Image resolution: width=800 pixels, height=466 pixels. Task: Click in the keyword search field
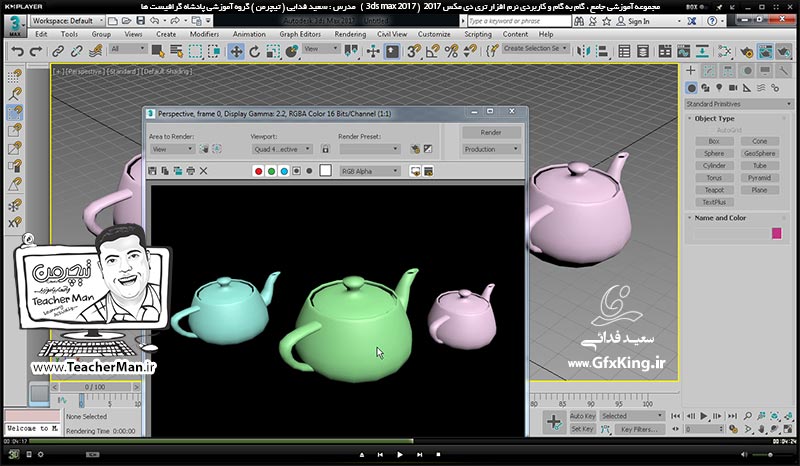519,21
